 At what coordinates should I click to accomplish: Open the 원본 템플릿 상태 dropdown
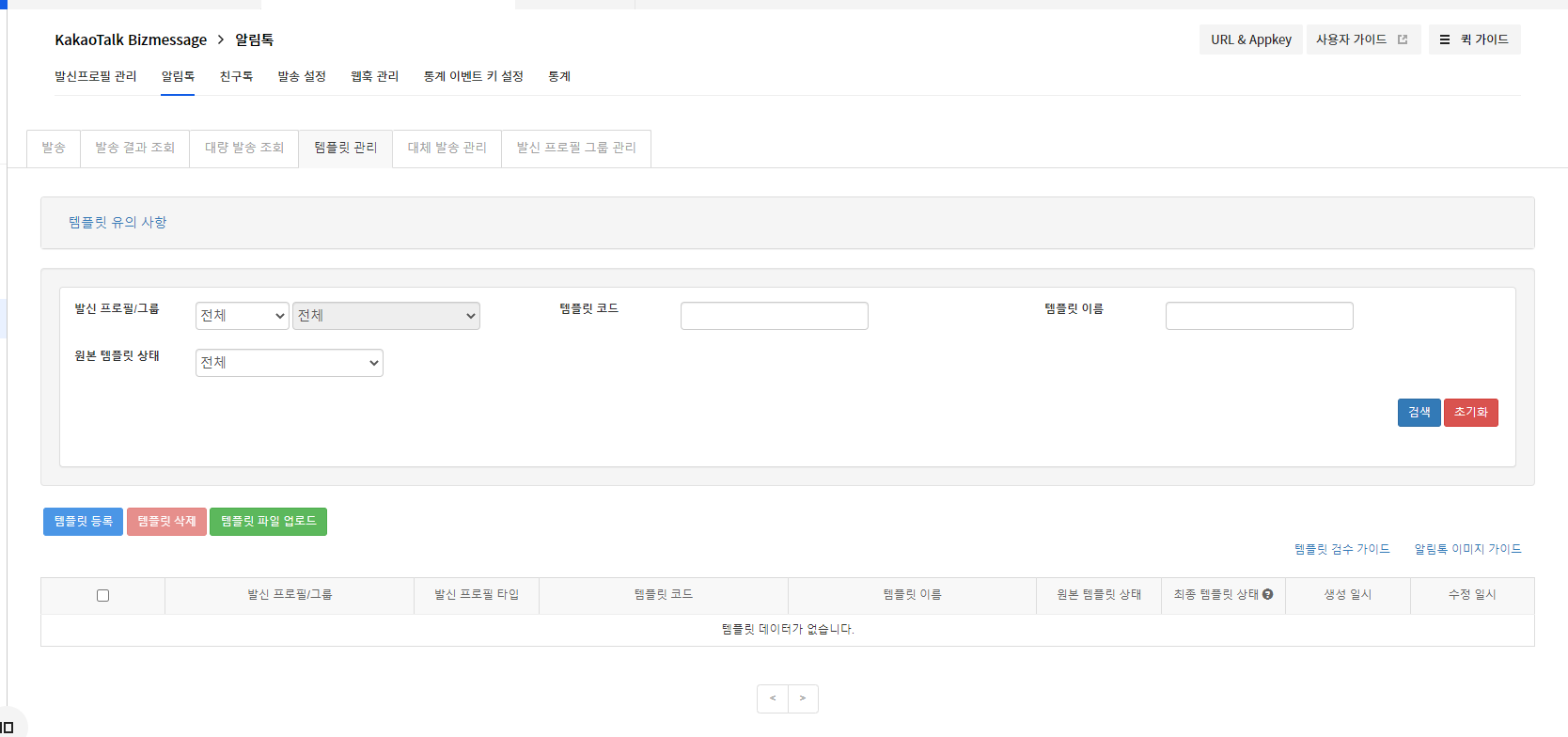click(290, 363)
